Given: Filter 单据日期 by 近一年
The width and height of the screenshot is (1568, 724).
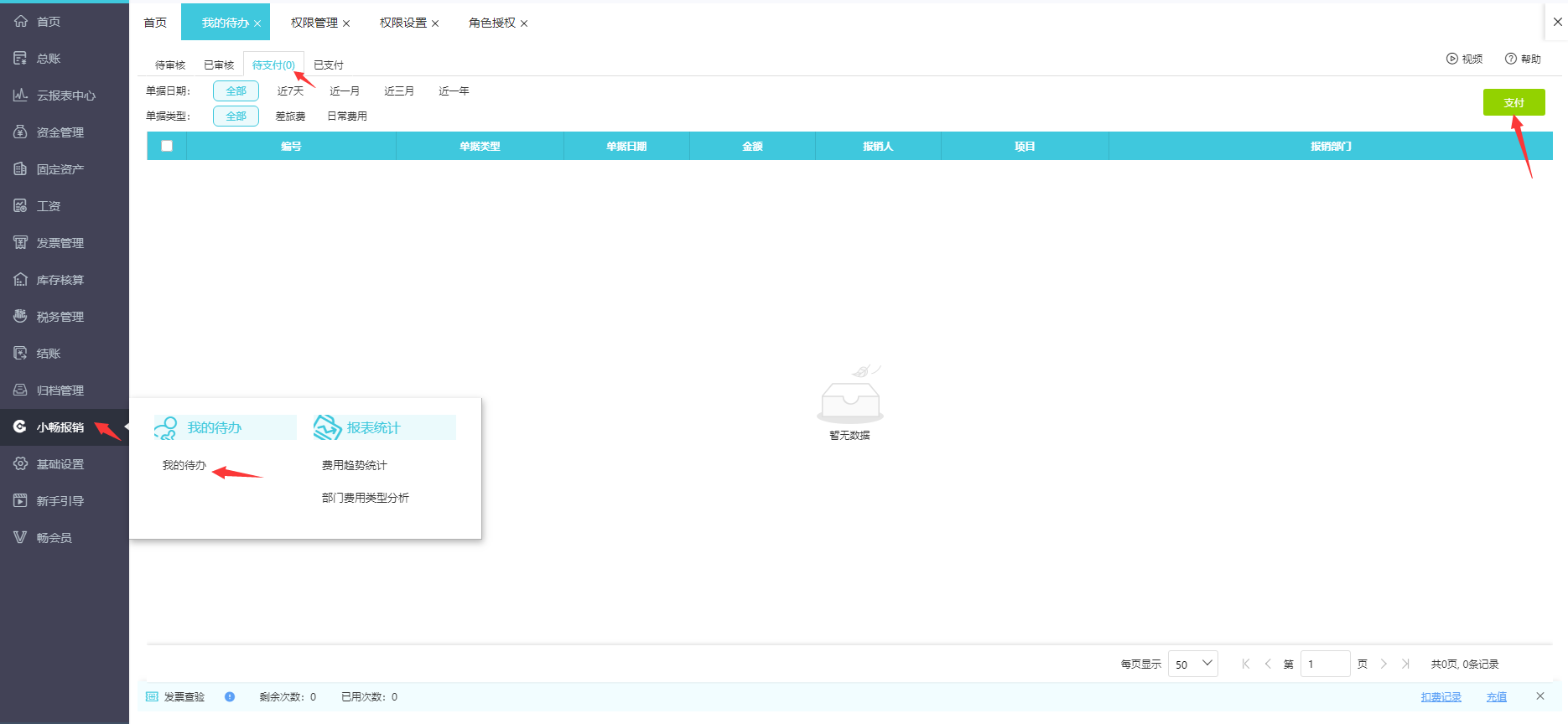Looking at the screenshot, I should 454,91.
